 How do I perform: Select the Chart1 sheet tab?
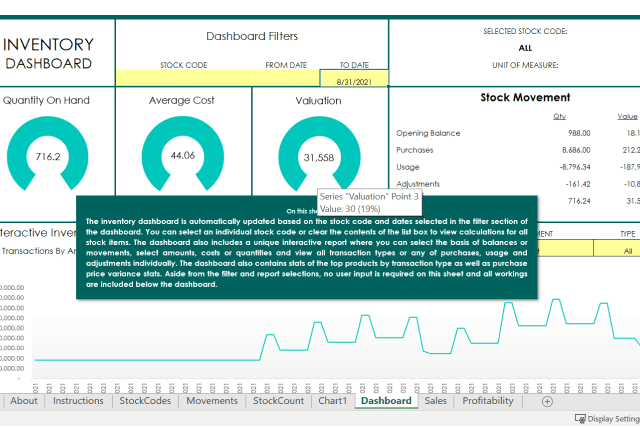pos(333,401)
